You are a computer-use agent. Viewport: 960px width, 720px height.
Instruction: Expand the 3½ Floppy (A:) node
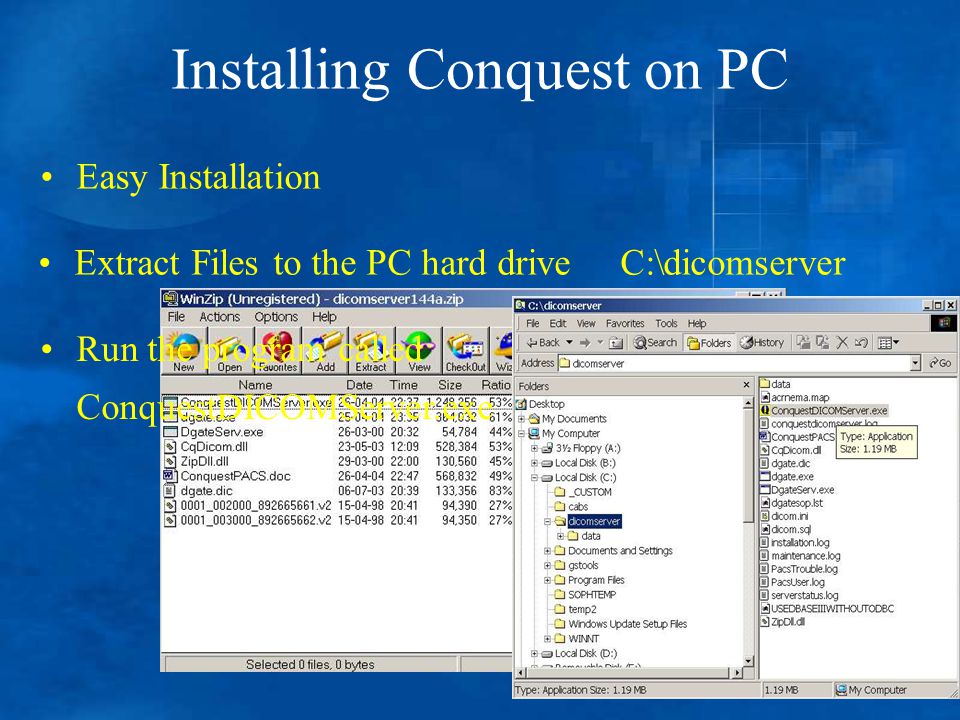coord(534,449)
